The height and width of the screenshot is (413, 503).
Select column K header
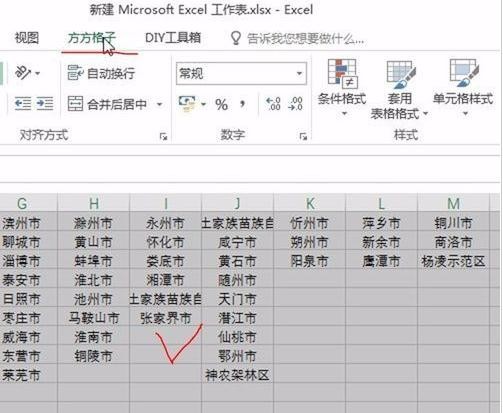(x=310, y=203)
